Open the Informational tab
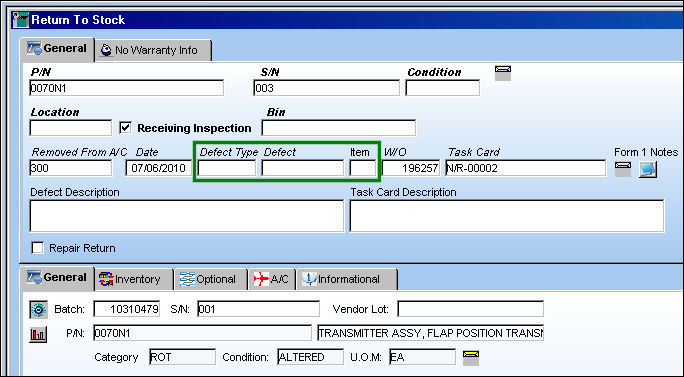Screen dimensions: 684x377 pos(347,279)
